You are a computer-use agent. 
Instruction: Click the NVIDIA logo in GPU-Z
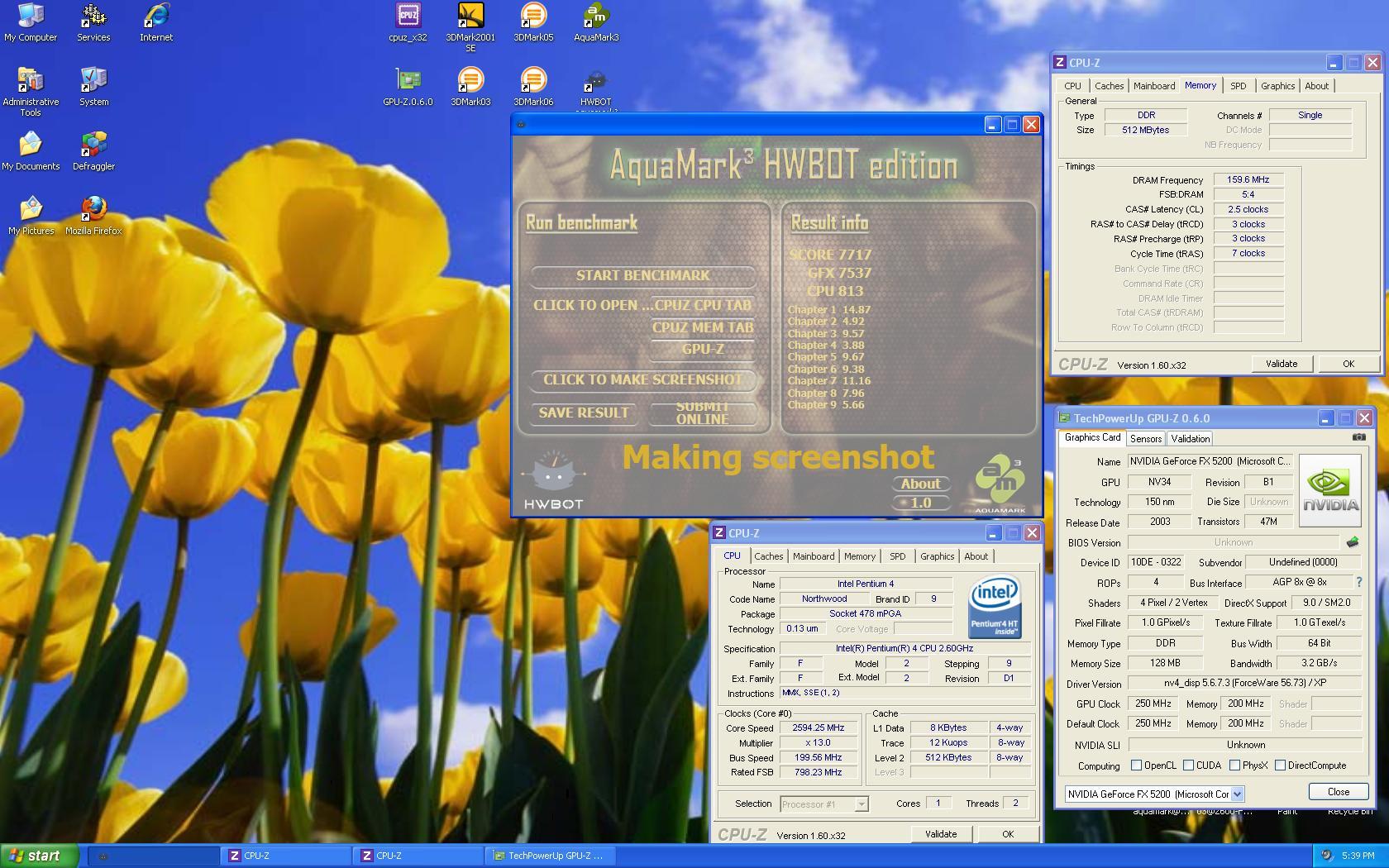(x=1329, y=490)
